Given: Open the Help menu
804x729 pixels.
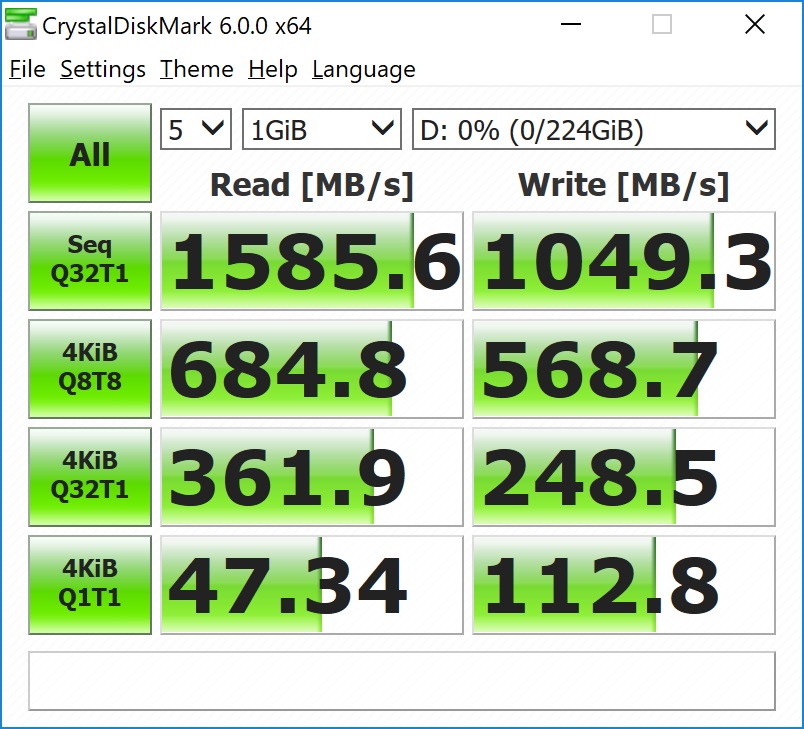Looking at the screenshot, I should 272,69.
